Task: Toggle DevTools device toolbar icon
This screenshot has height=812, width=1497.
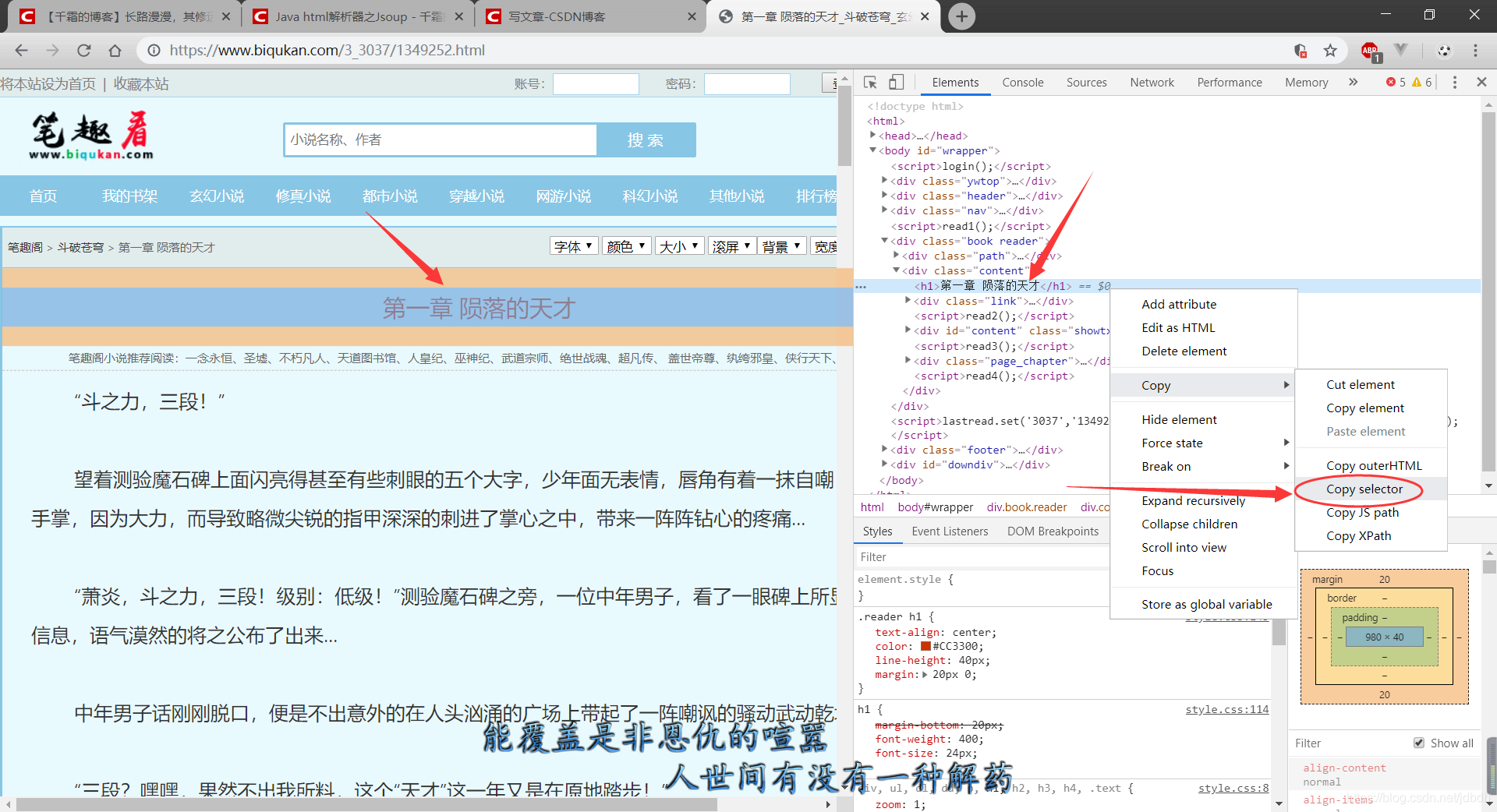Action: 897,82
